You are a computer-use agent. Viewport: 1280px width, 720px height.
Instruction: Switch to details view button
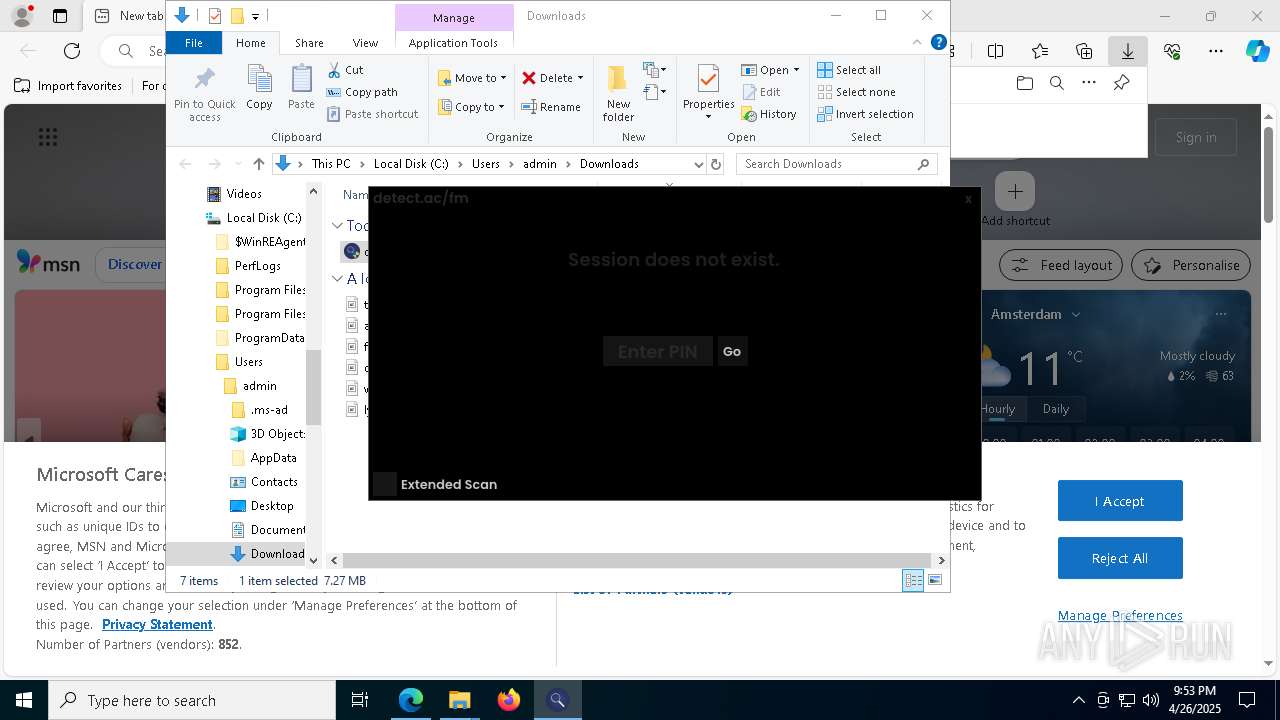coord(913,580)
